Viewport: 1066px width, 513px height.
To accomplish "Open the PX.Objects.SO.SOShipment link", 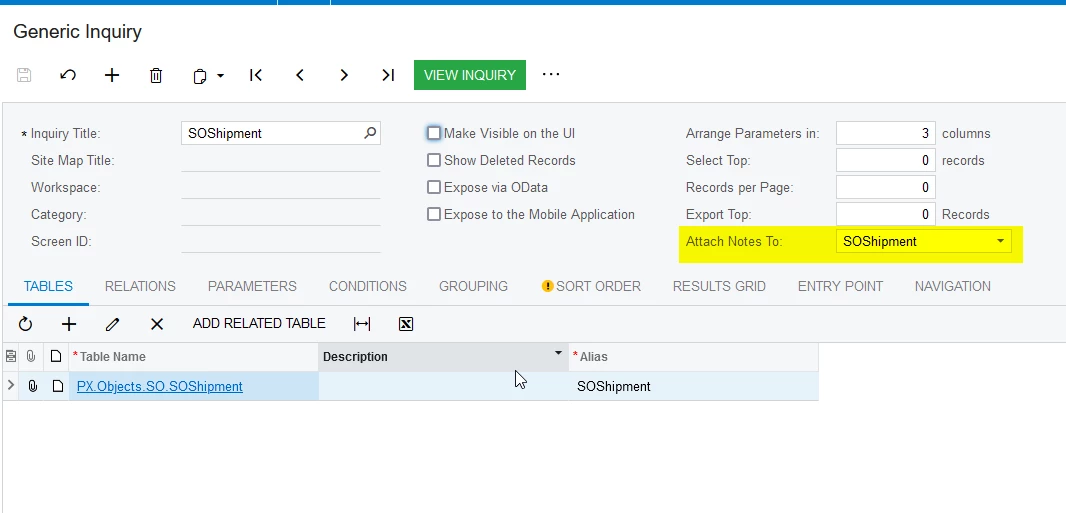I will coord(160,386).
